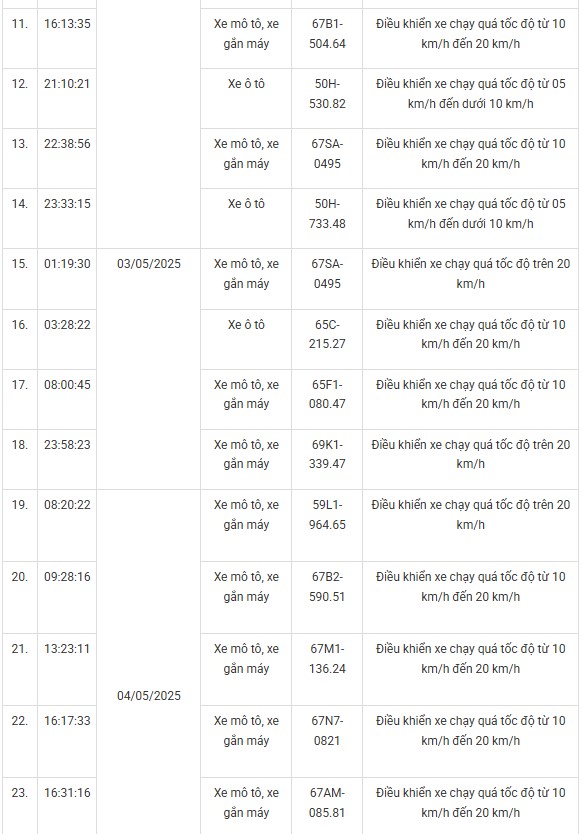Select time 16:13:35 in row 11

pyautogui.click(x=67, y=24)
